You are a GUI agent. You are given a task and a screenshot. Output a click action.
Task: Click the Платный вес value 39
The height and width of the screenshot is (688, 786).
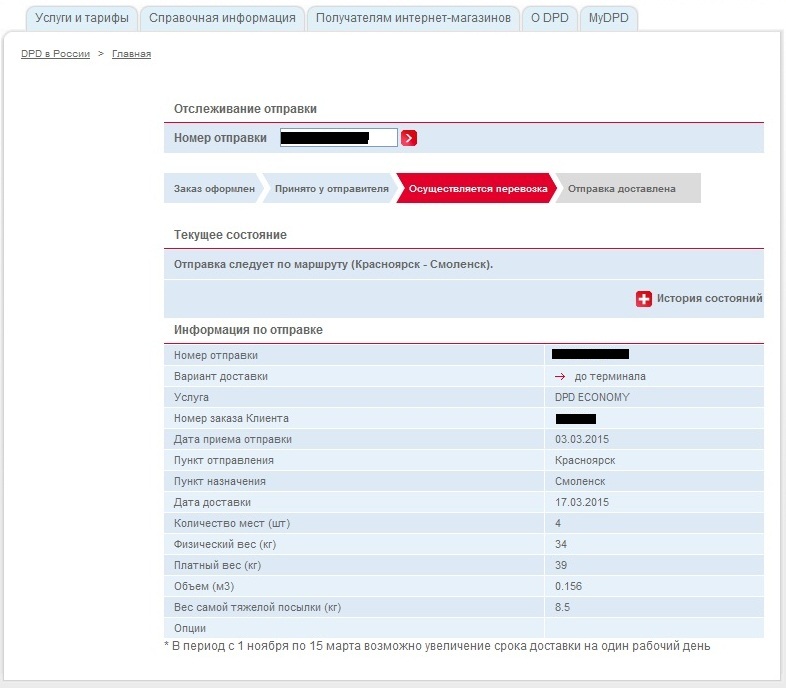[x=560, y=565]
